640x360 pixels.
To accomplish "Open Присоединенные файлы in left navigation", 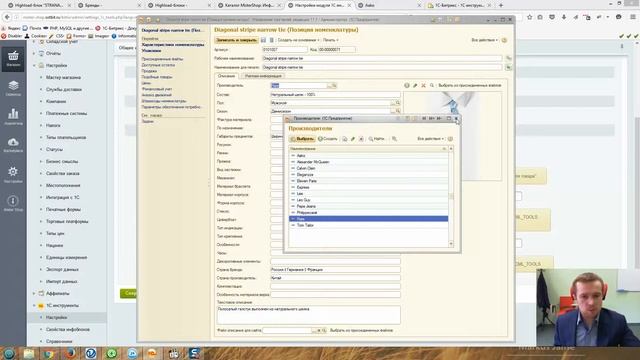I will [162, 59].
